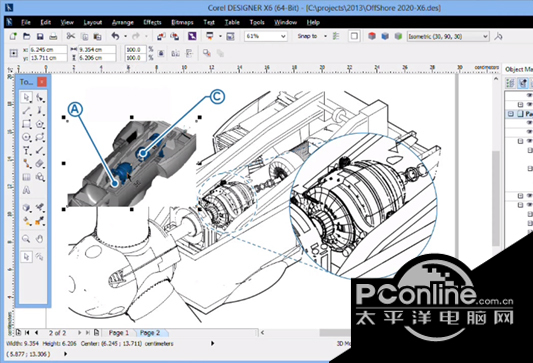Select the Pan hand tool
The image size is (533, 363).
[x=39, y=239]
